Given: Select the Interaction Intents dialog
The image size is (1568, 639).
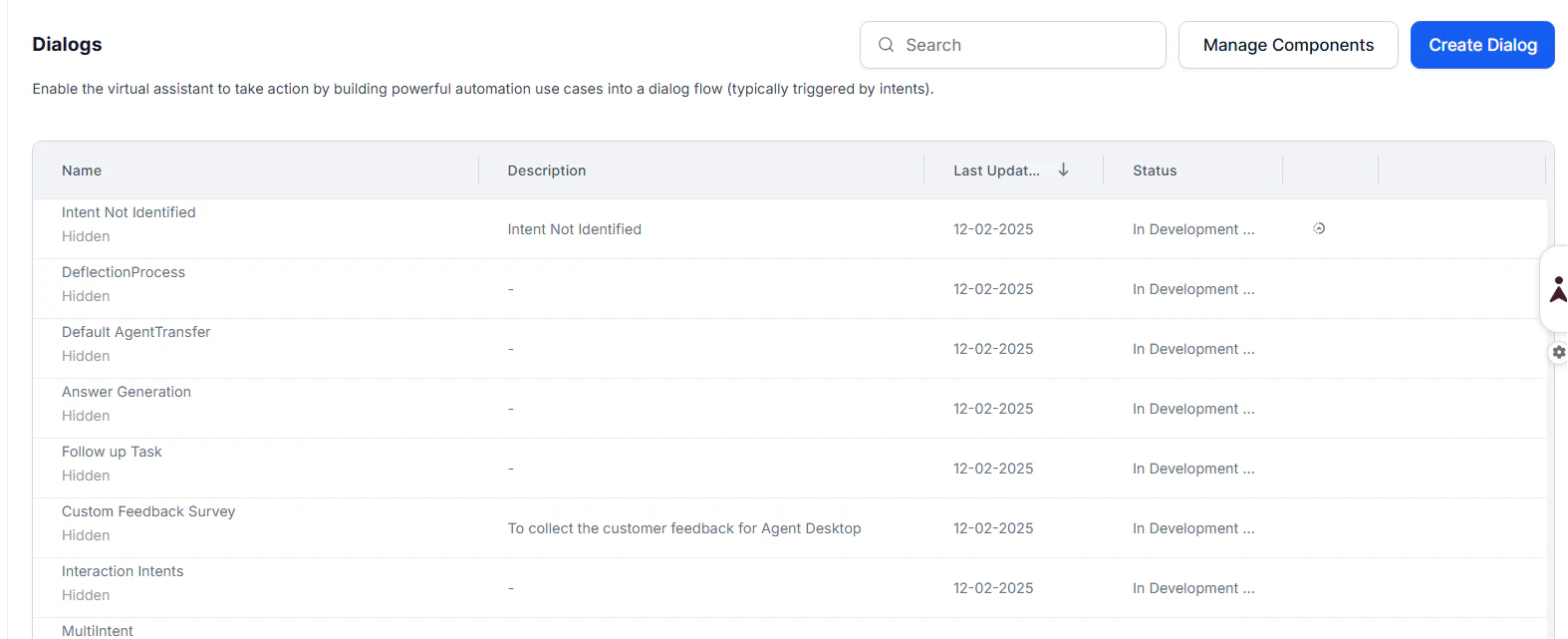Looking at the screenshot, I should click(x=123, y=571).
